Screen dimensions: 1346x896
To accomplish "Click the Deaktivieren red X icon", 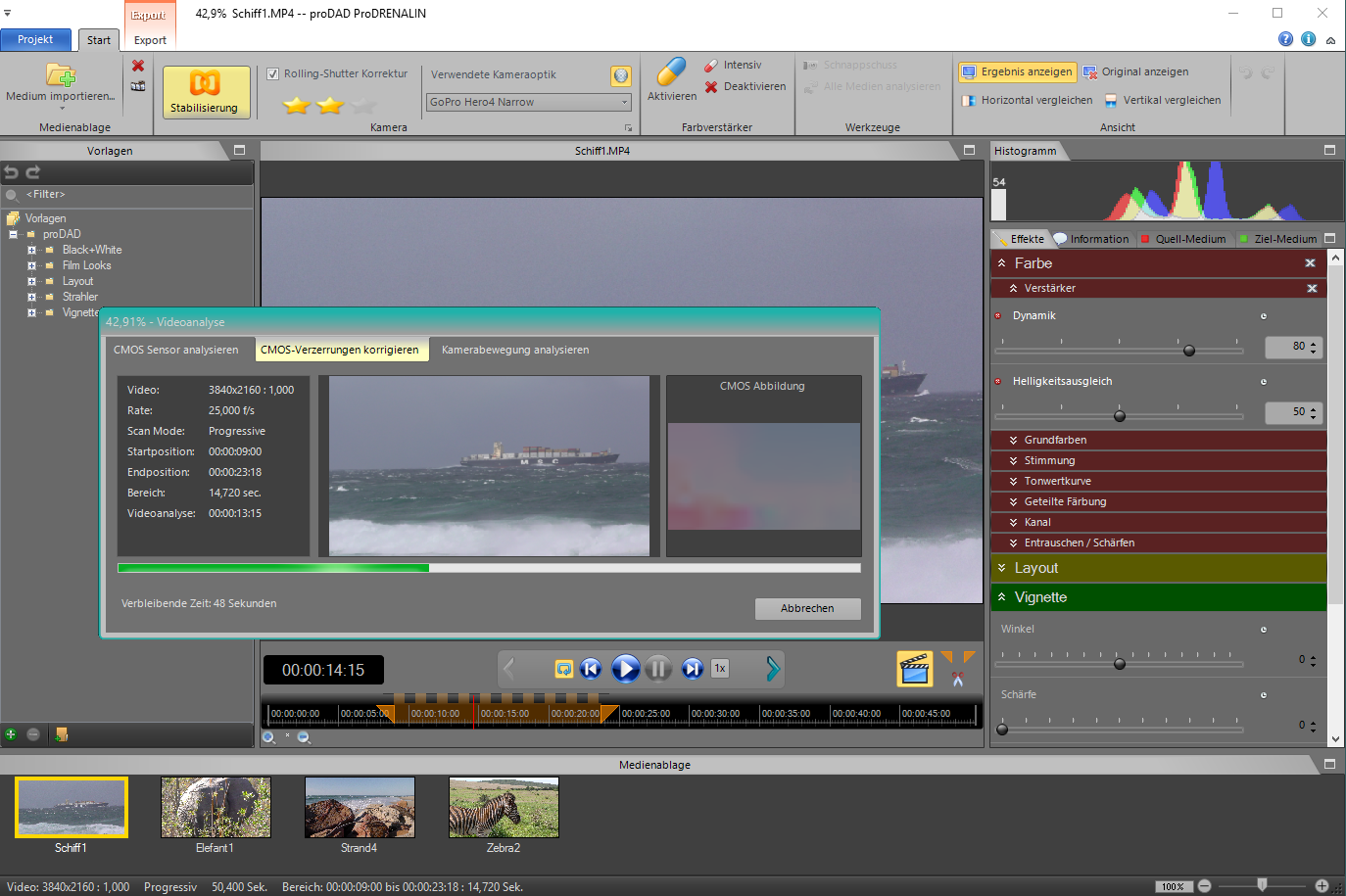I will [711, 87].
